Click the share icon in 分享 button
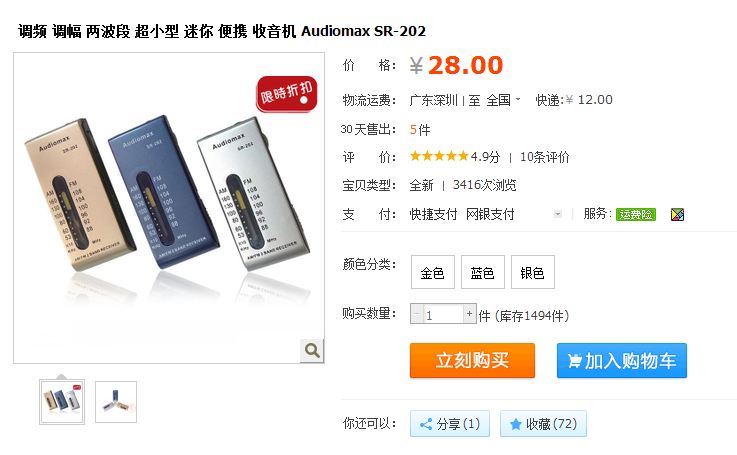This screenshot has width=737, height=455. point(426,424)
